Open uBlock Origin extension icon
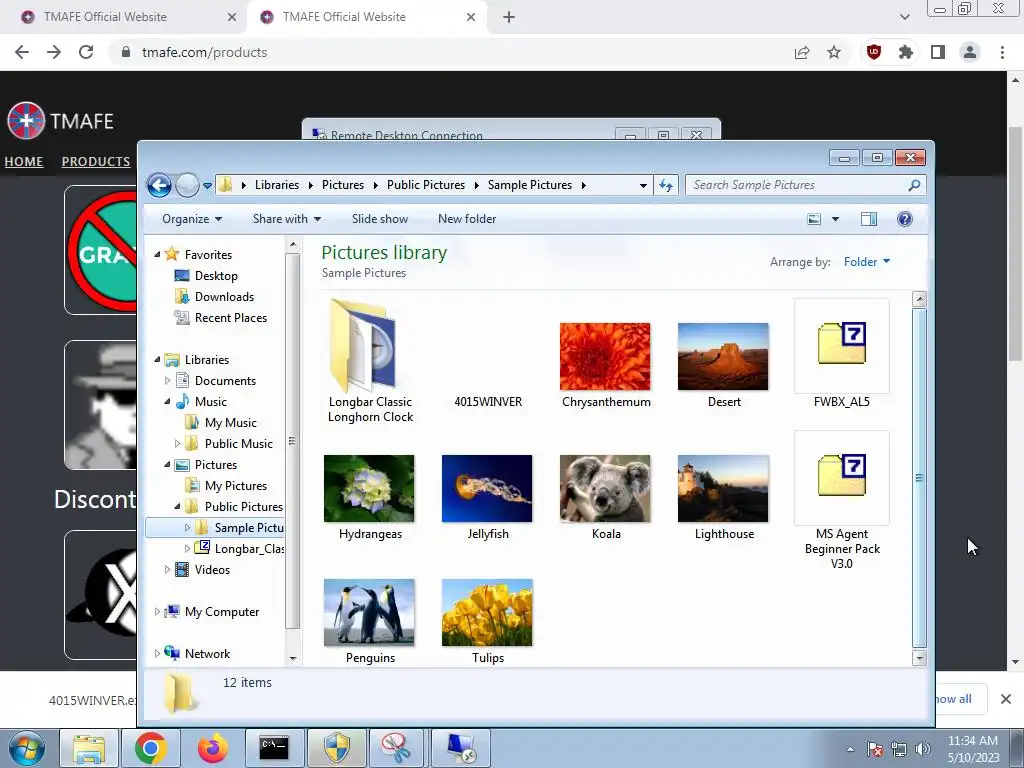Viewport: 1024px width, 768px height. (x=873, y=52)
